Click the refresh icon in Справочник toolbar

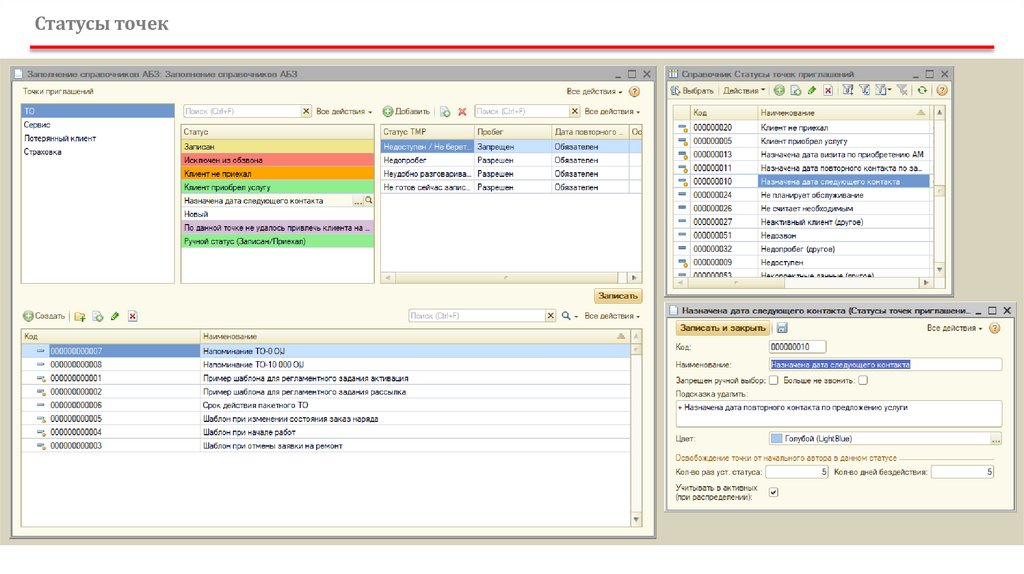pyautogui.click(x=922, y=90)
